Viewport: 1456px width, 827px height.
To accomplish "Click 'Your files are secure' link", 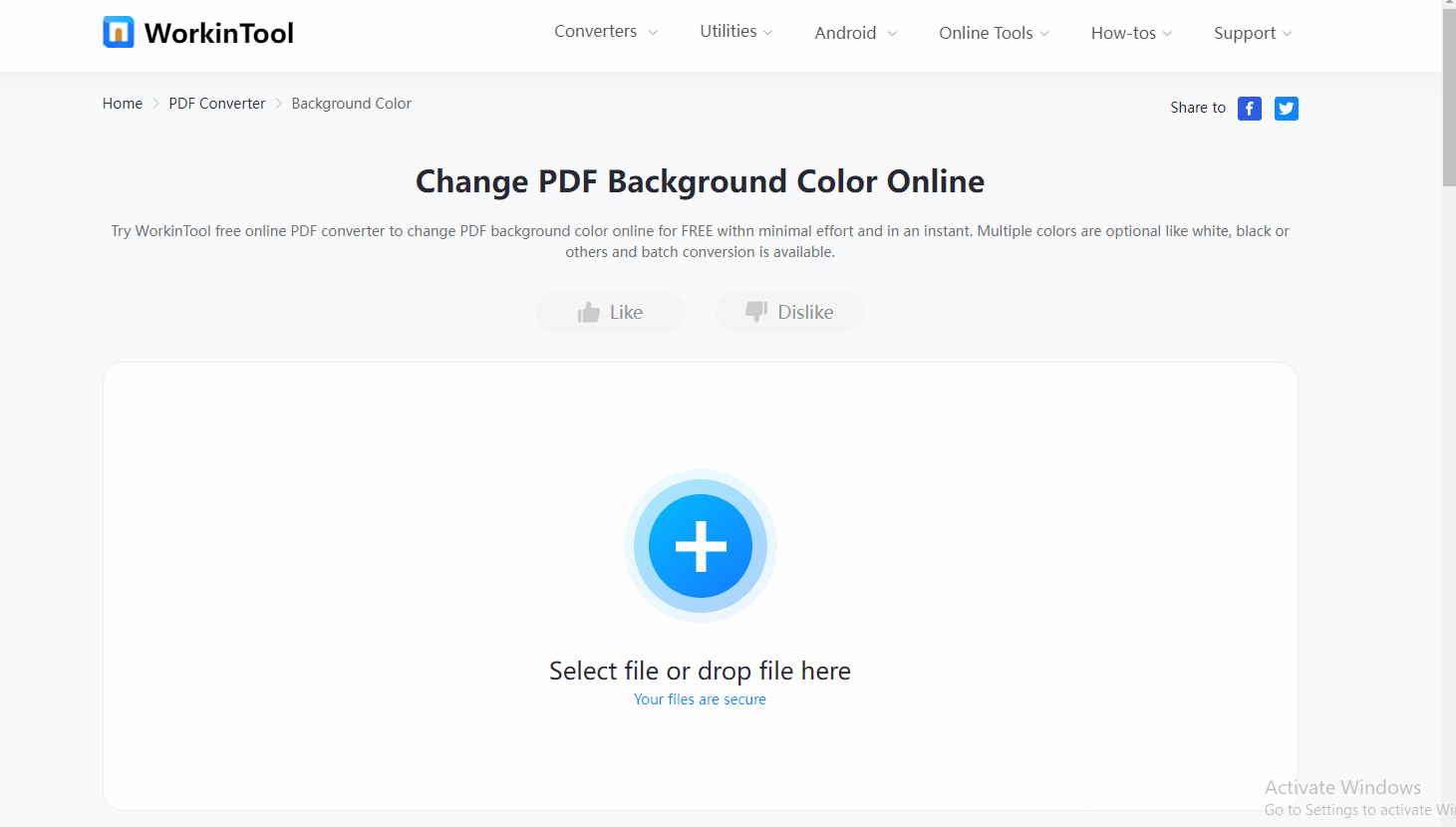I will [701, 699].
